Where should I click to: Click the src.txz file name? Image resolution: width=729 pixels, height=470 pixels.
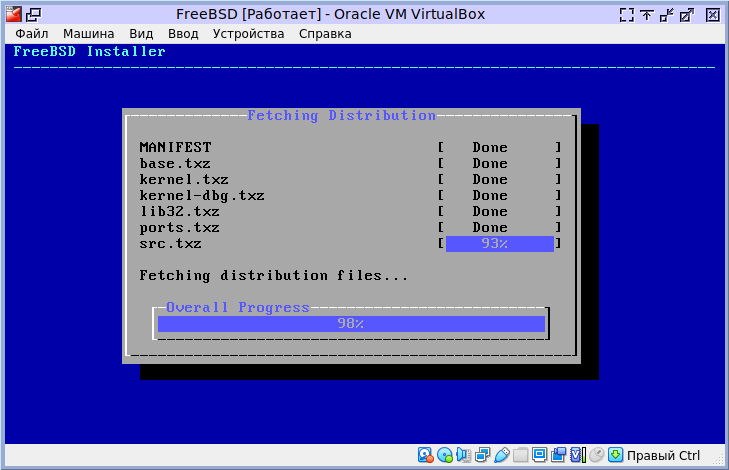coord(170,244)
